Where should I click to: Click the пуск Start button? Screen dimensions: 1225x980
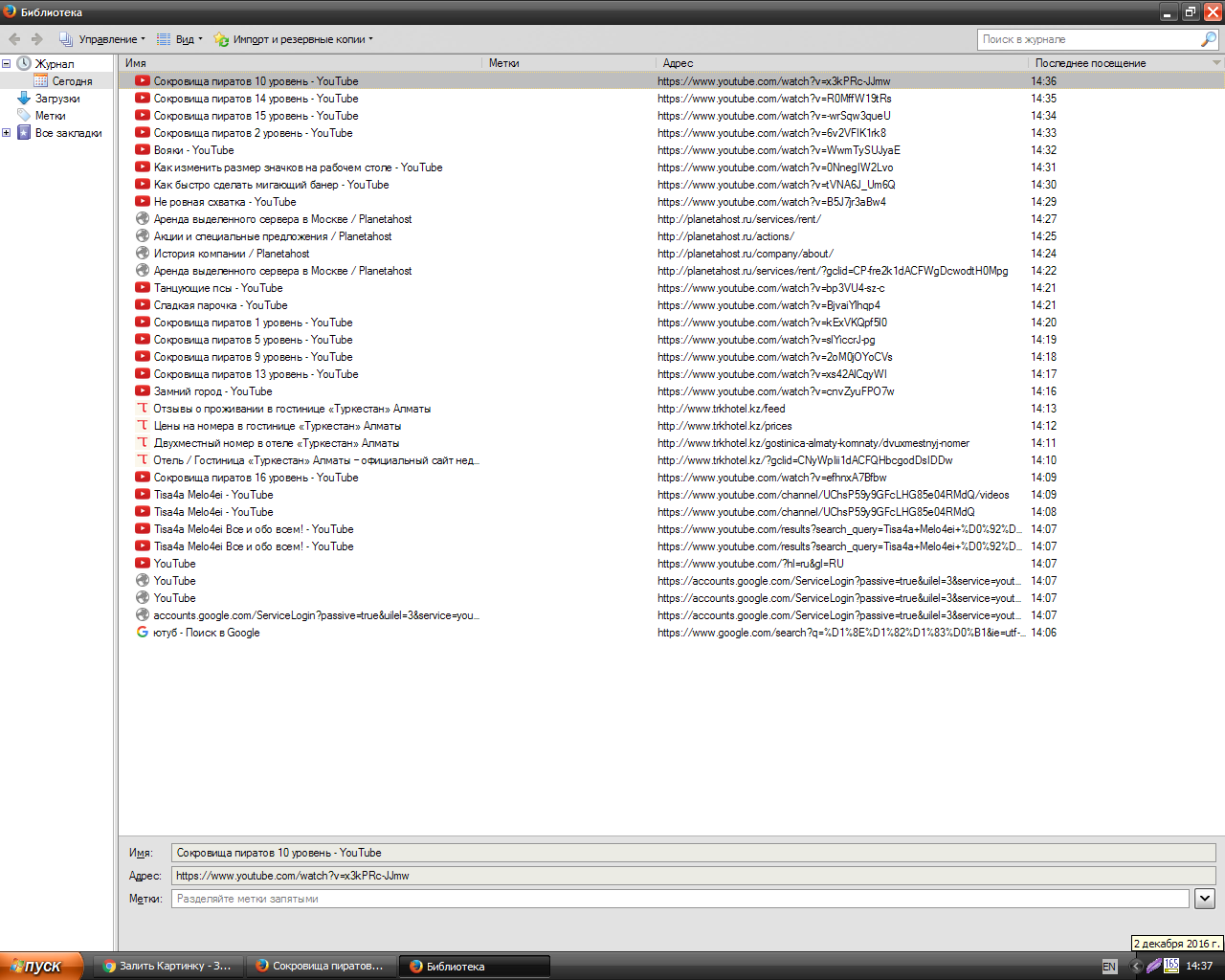(42, 967)
